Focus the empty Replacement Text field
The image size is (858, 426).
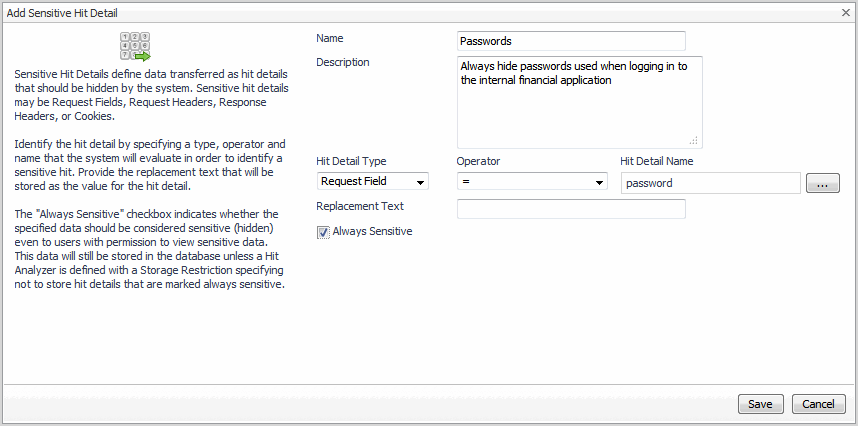(x=570, y=208)
